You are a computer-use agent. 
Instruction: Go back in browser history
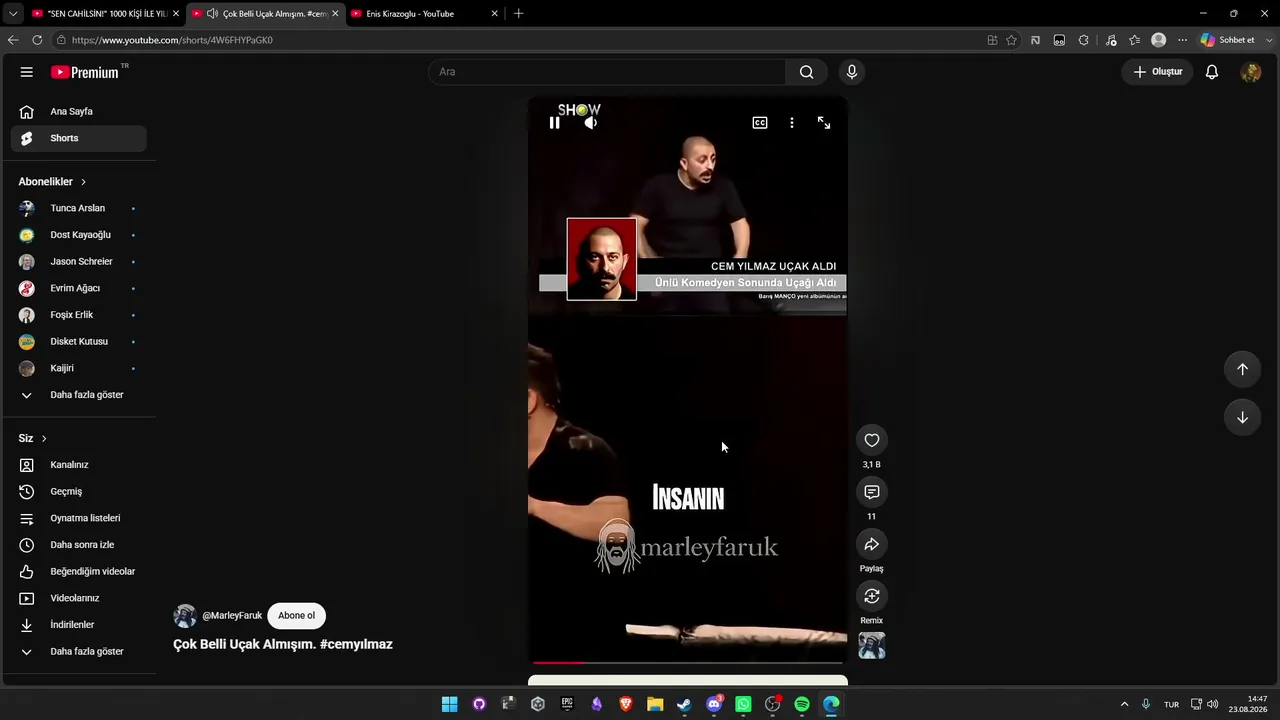(x=13, y=40)
